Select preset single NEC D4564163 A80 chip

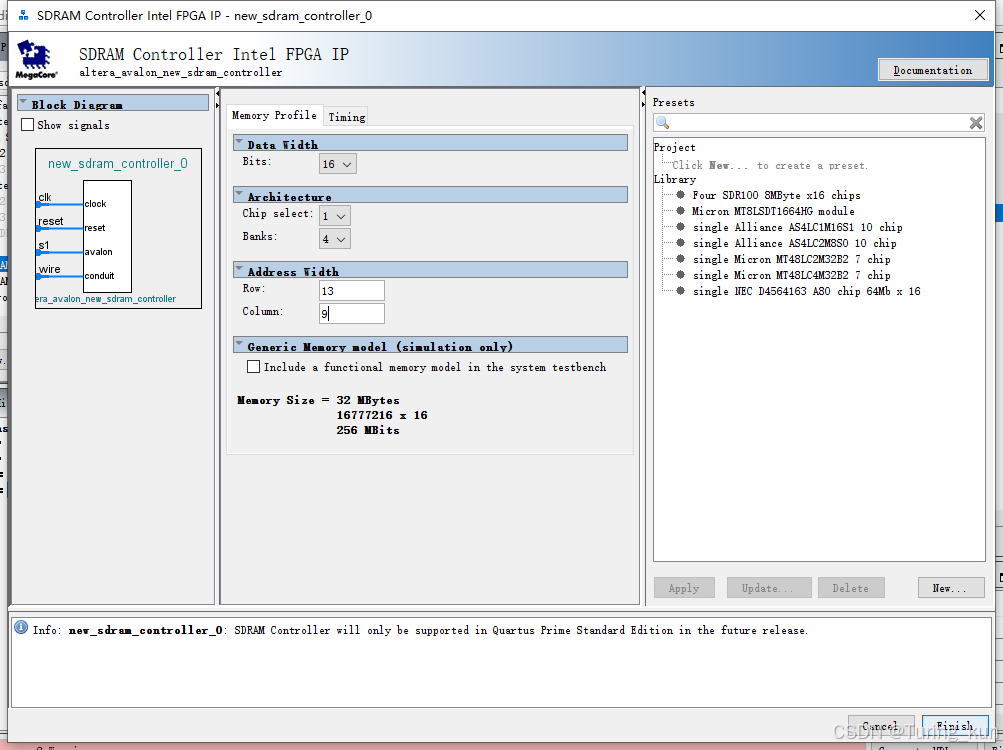click(806, 291)
